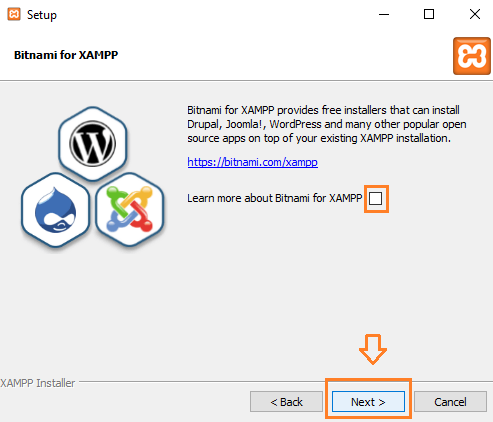Click the WordPress hexagon logo
The width and height of the screenshot is (493, 422).
coord(93,144)
